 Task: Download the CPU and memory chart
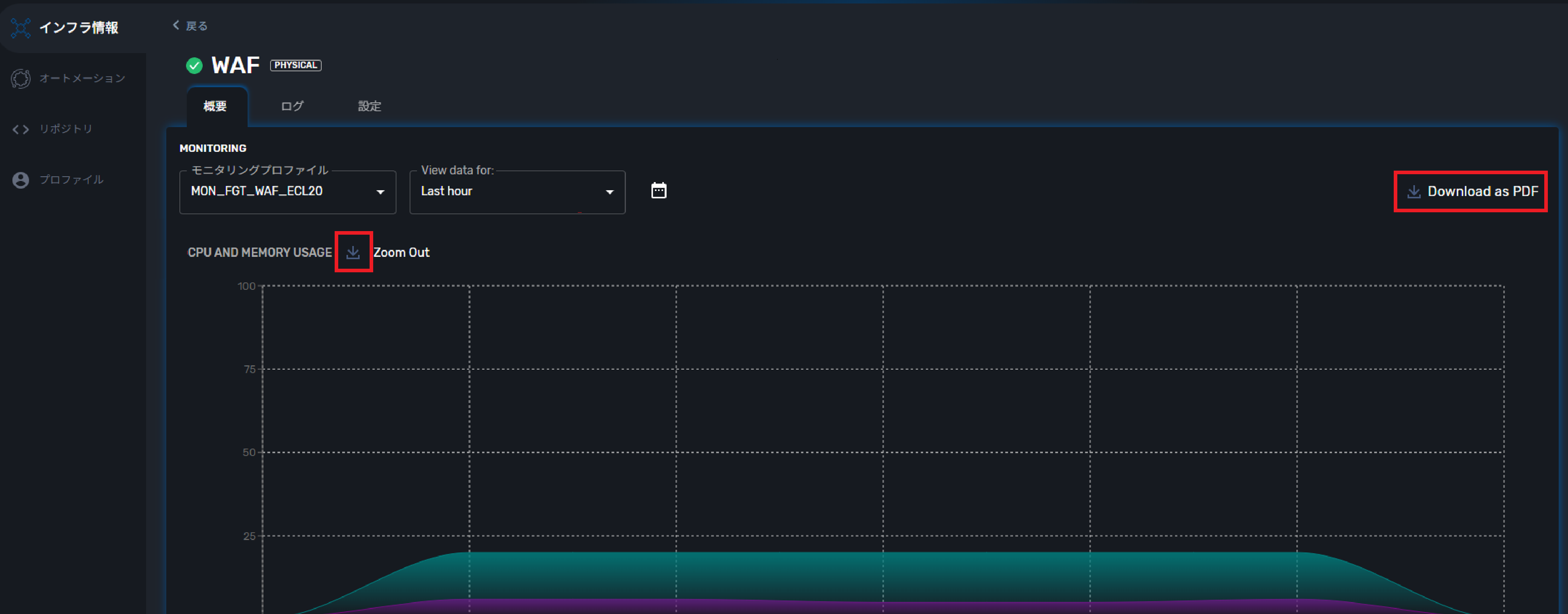pyautogui.click(x=353, y=252)
